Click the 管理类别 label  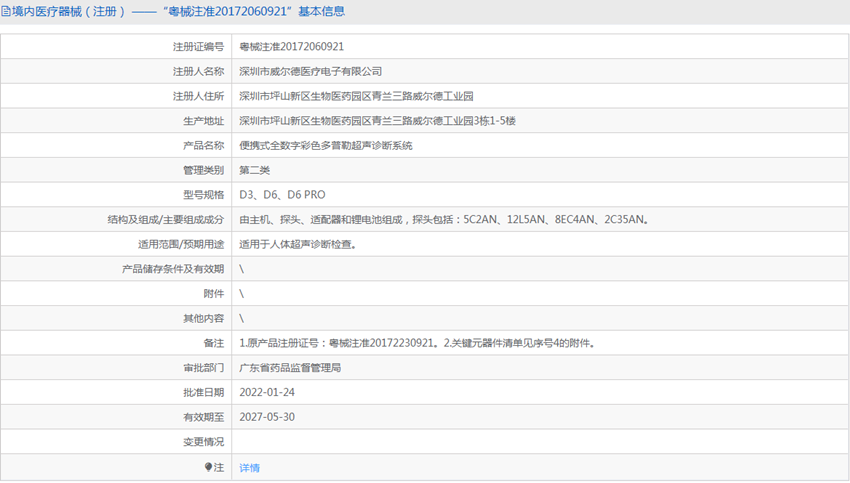coord(203,170)
